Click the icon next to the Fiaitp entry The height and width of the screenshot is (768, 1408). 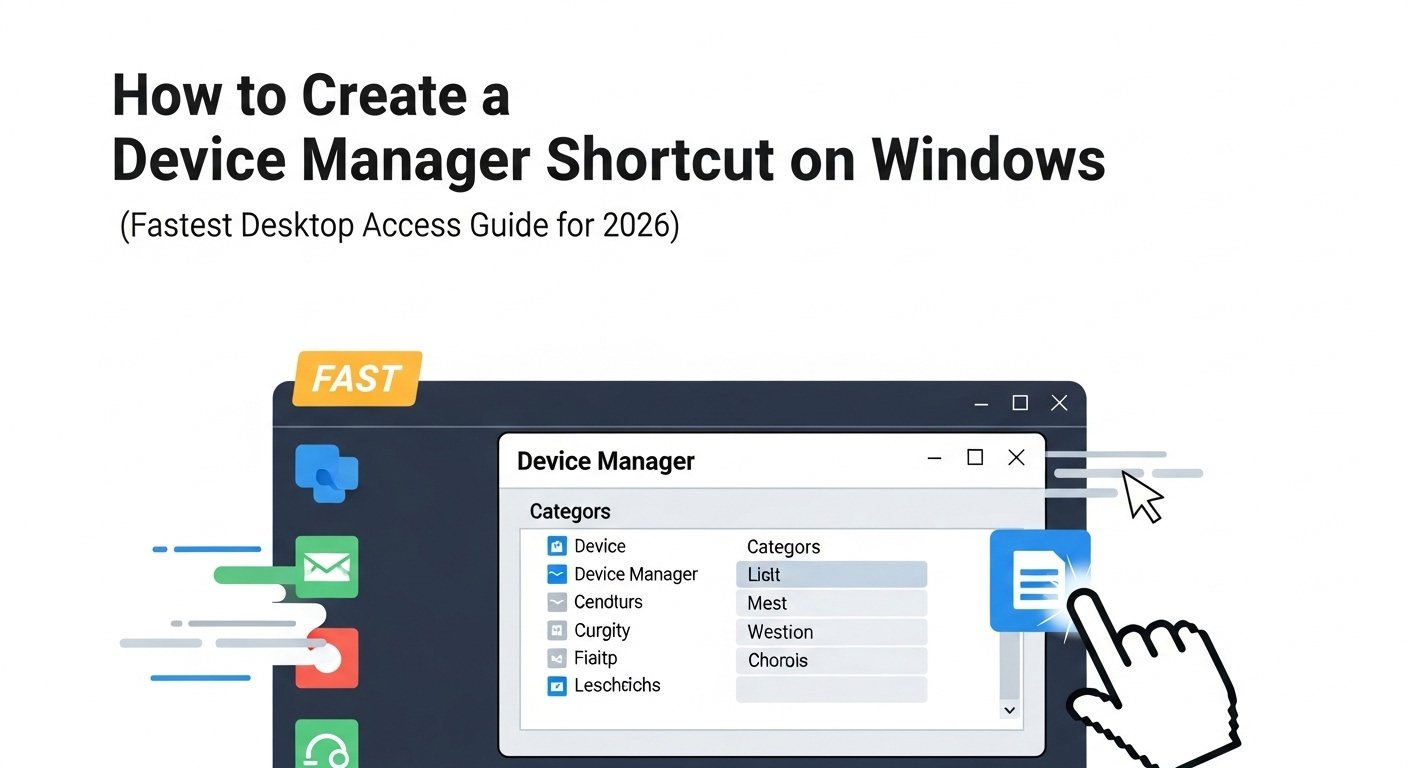pos(557,658)
